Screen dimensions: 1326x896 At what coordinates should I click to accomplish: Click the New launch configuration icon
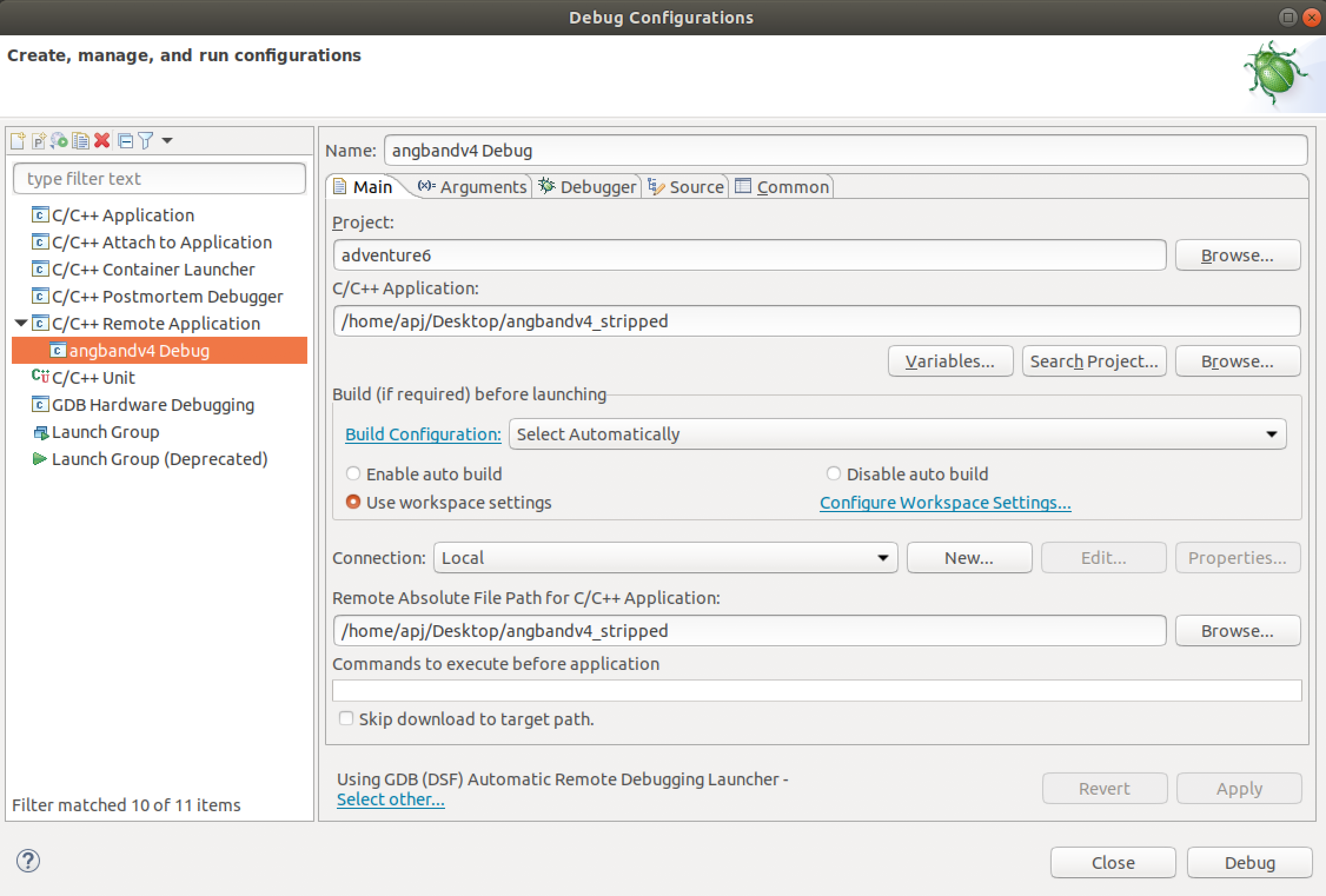(18, 141)
